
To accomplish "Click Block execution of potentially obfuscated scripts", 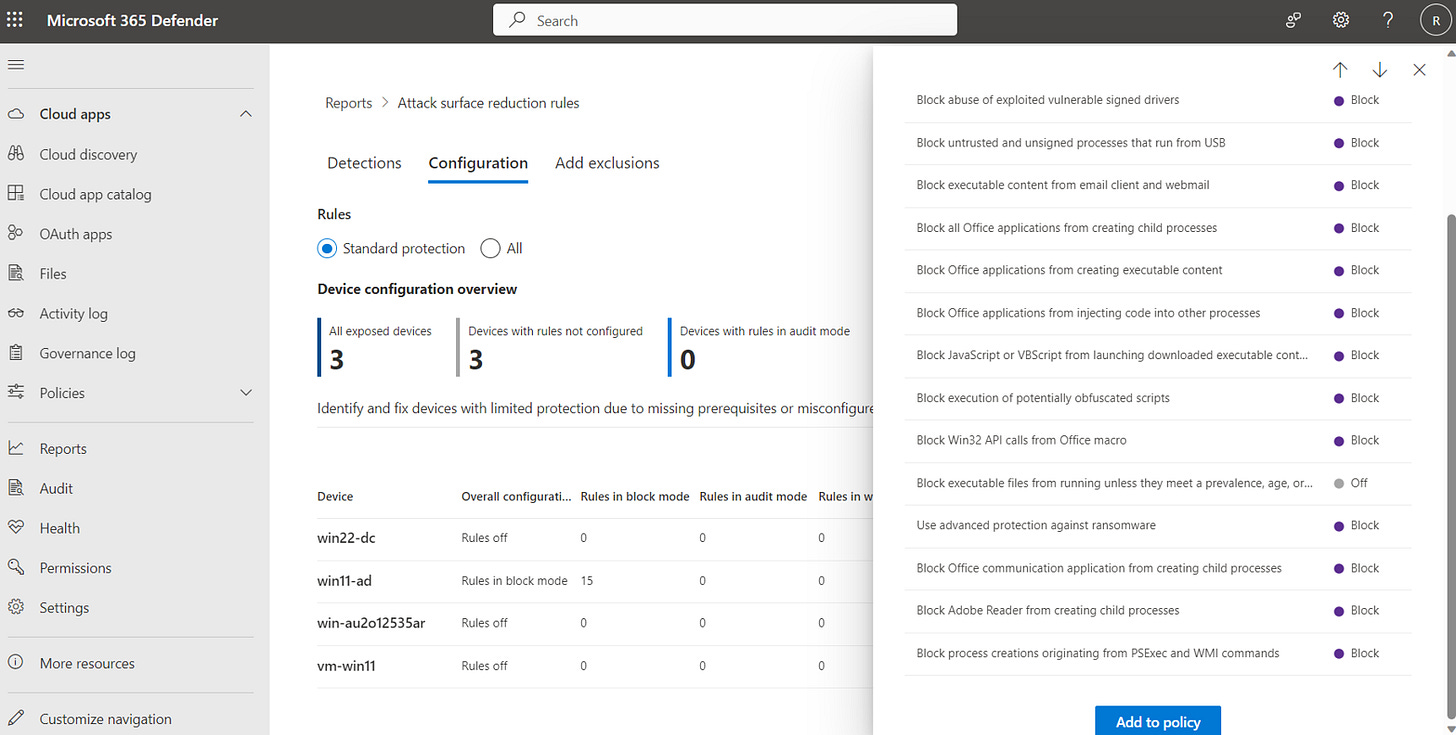I will click(1043, 398).
